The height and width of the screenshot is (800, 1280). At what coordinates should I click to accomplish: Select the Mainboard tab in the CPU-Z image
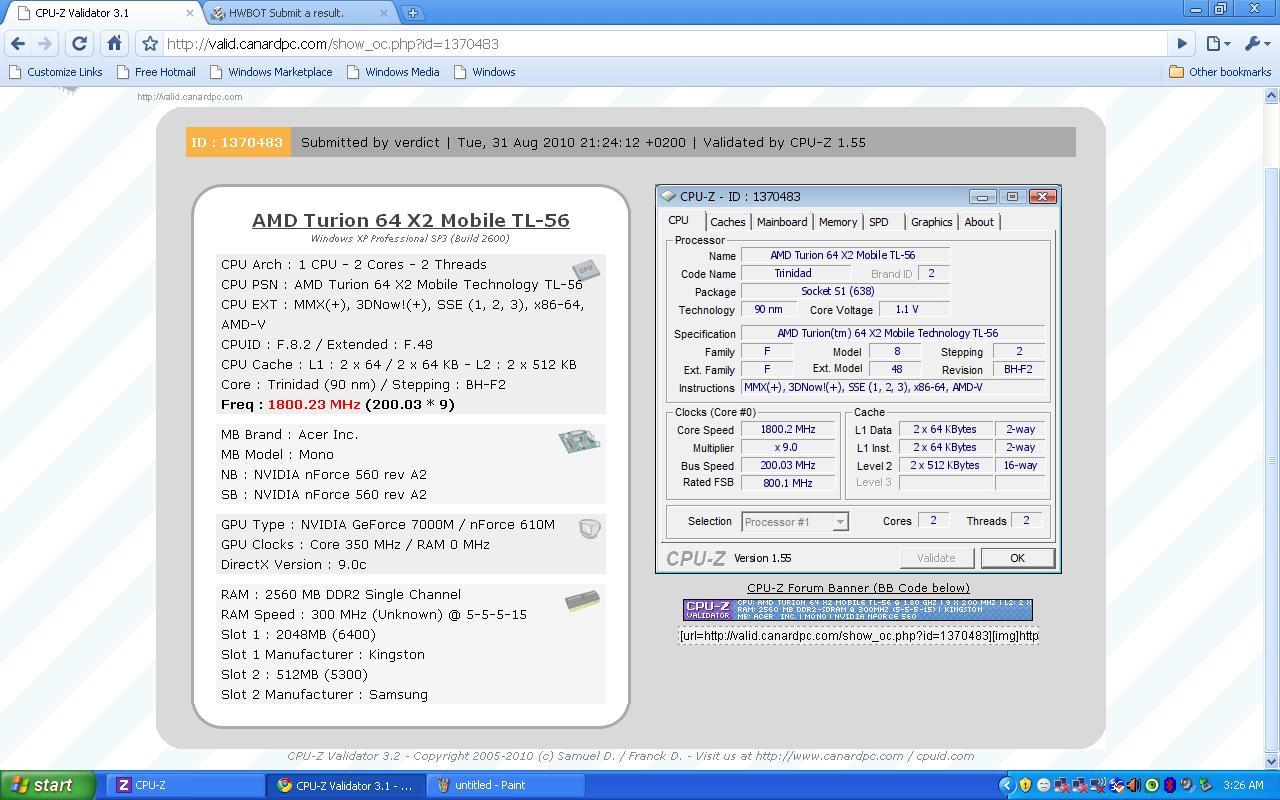click(x=781, y=222)
